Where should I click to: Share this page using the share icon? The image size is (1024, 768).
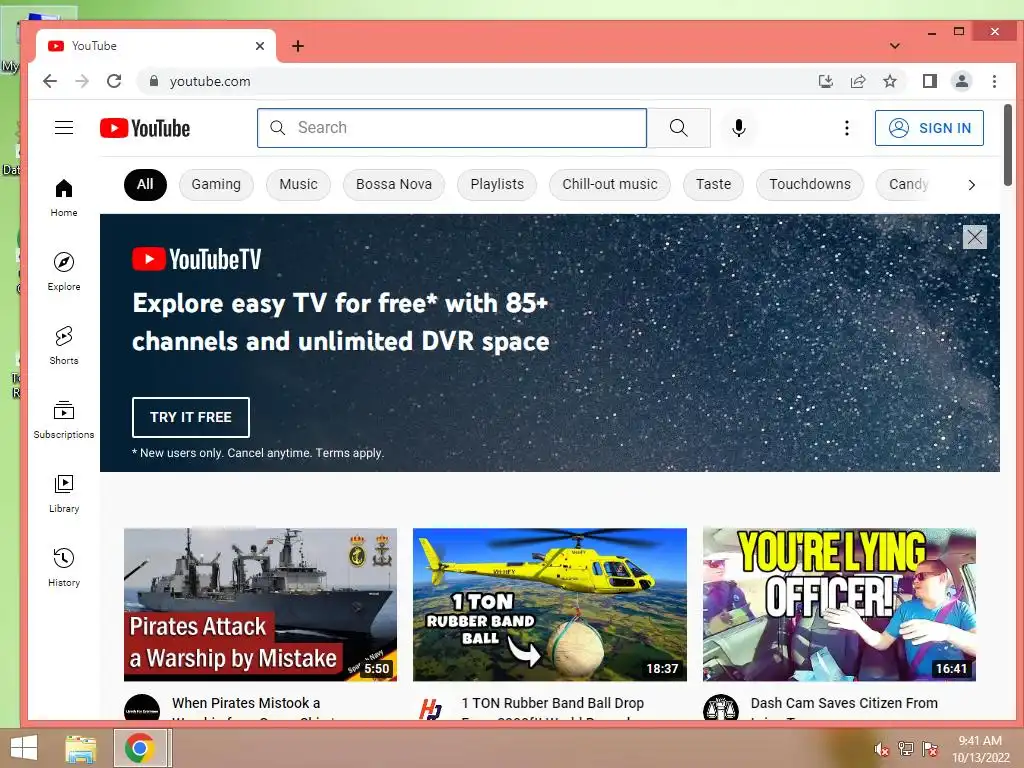pyautogui.click(x=857, y=81)
